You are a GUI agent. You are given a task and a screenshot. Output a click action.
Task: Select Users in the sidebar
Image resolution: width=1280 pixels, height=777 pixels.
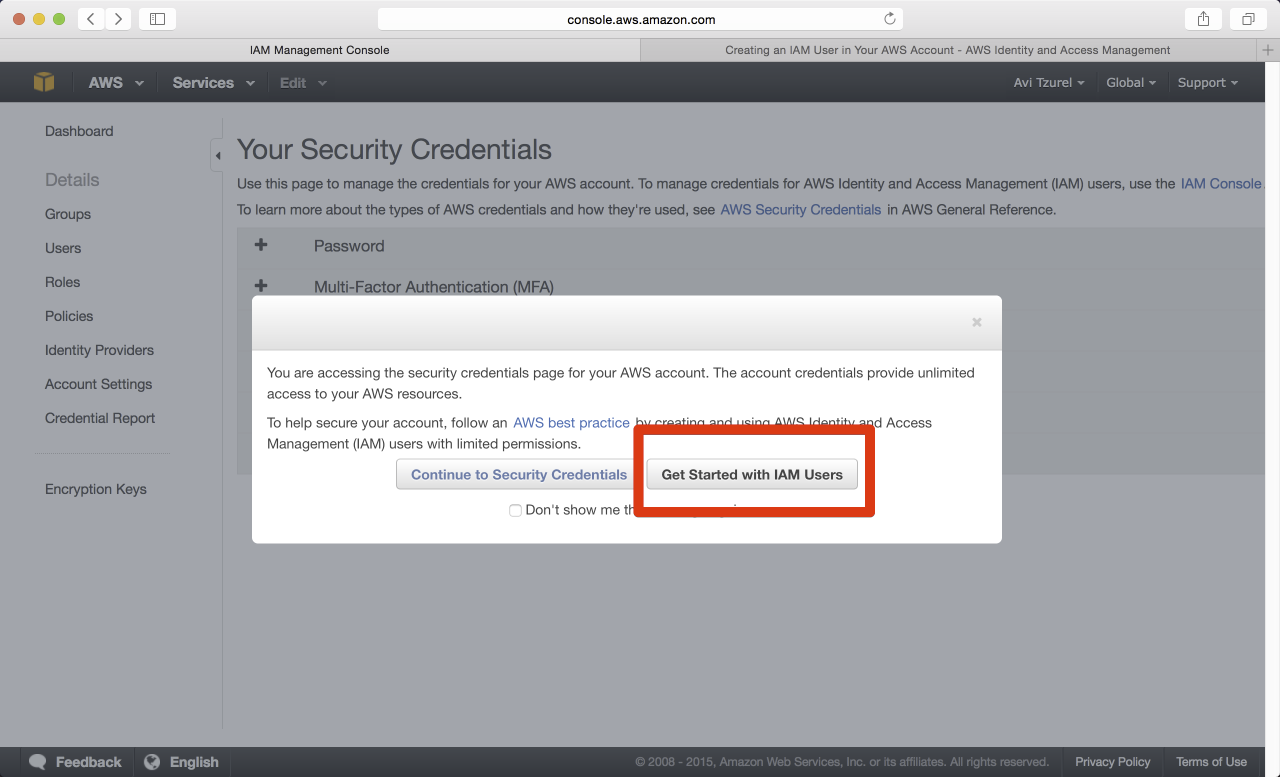tap(63, 248)
